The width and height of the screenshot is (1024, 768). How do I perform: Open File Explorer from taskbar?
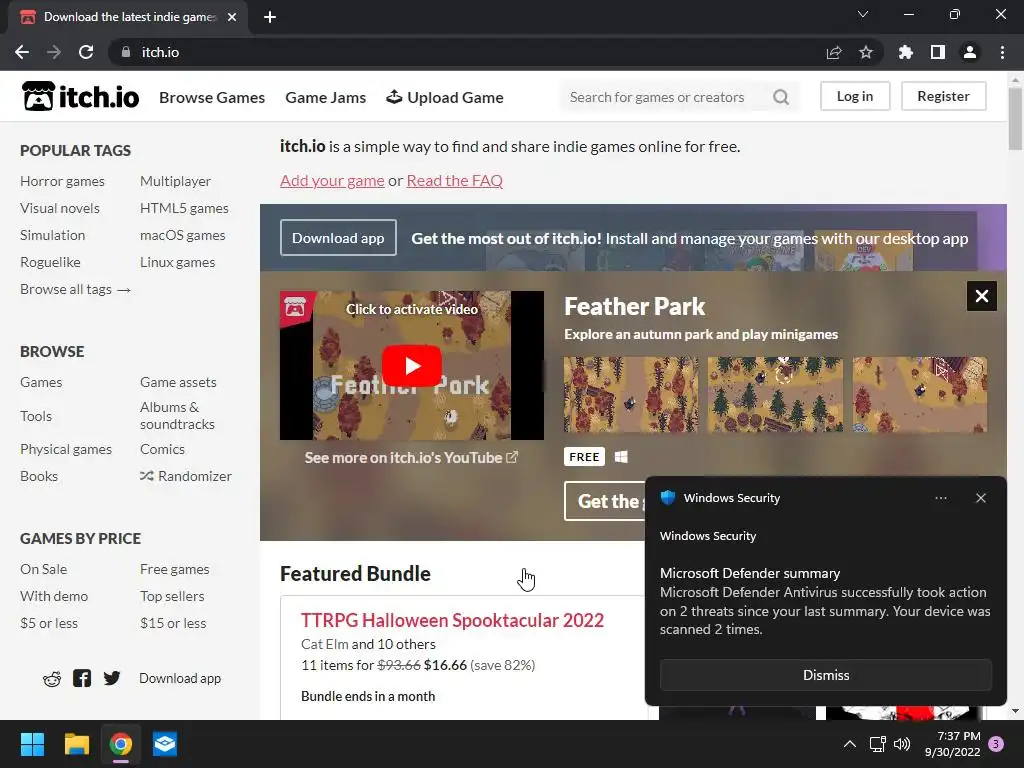tap(76, 744)
